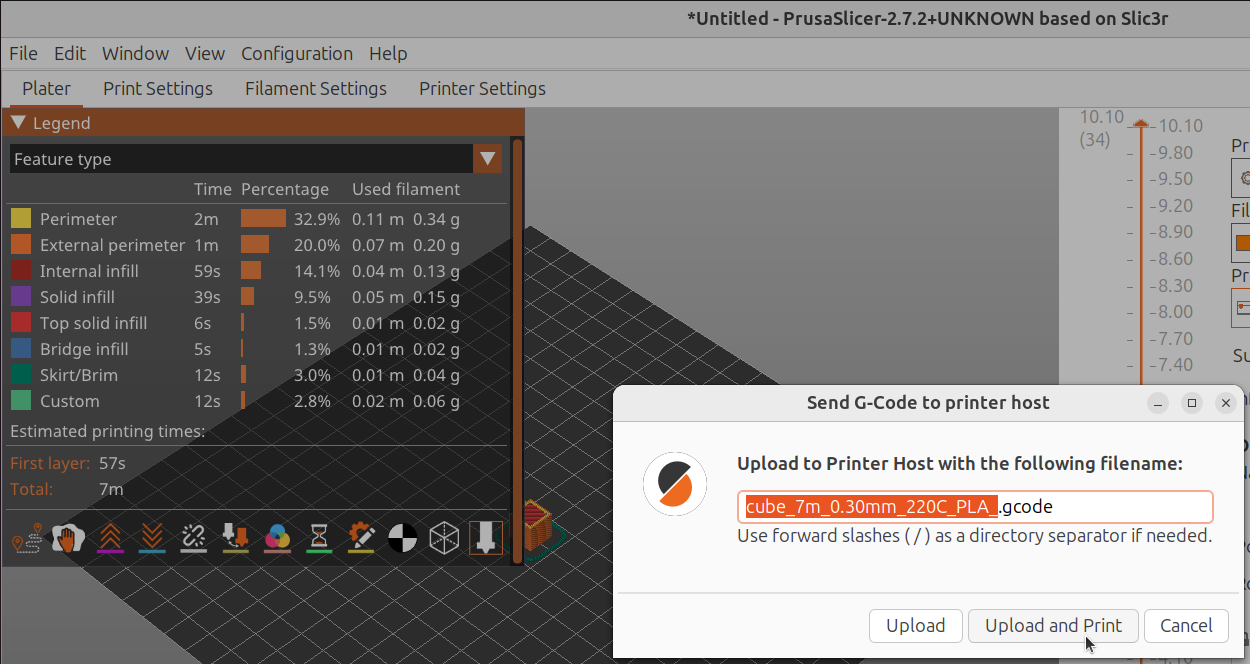Click the Percentage column header in legend
This screenshot has height=664, width=1250.
pos(285,189)
